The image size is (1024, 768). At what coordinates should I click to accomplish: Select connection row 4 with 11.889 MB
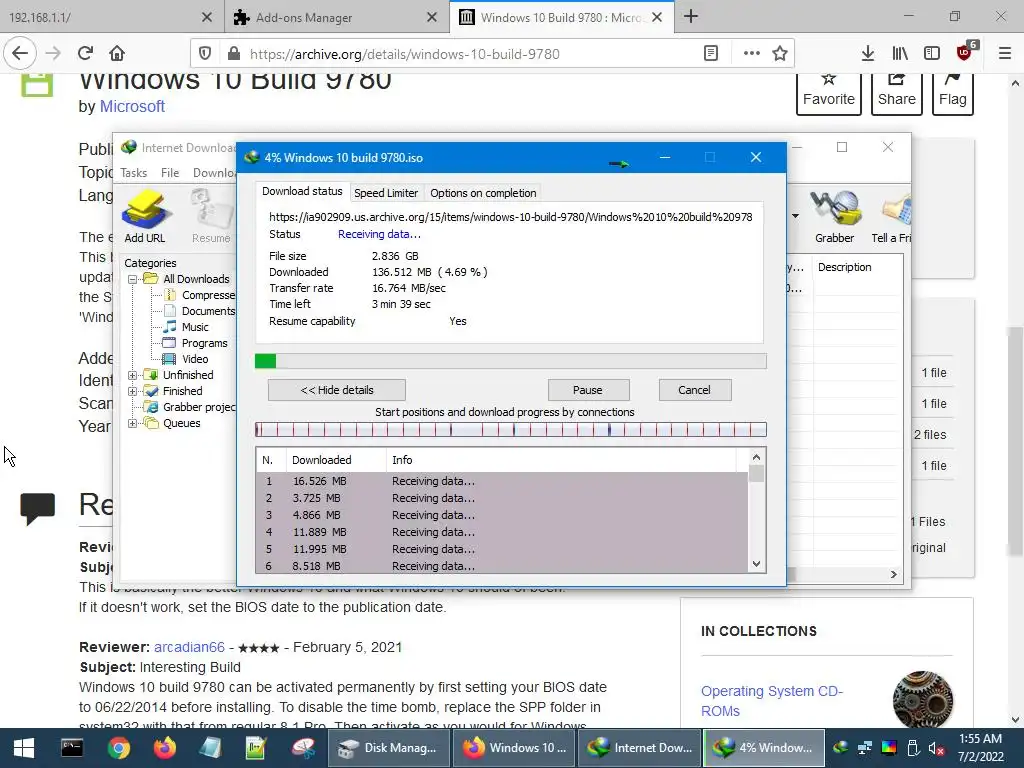tap(502, 532)
